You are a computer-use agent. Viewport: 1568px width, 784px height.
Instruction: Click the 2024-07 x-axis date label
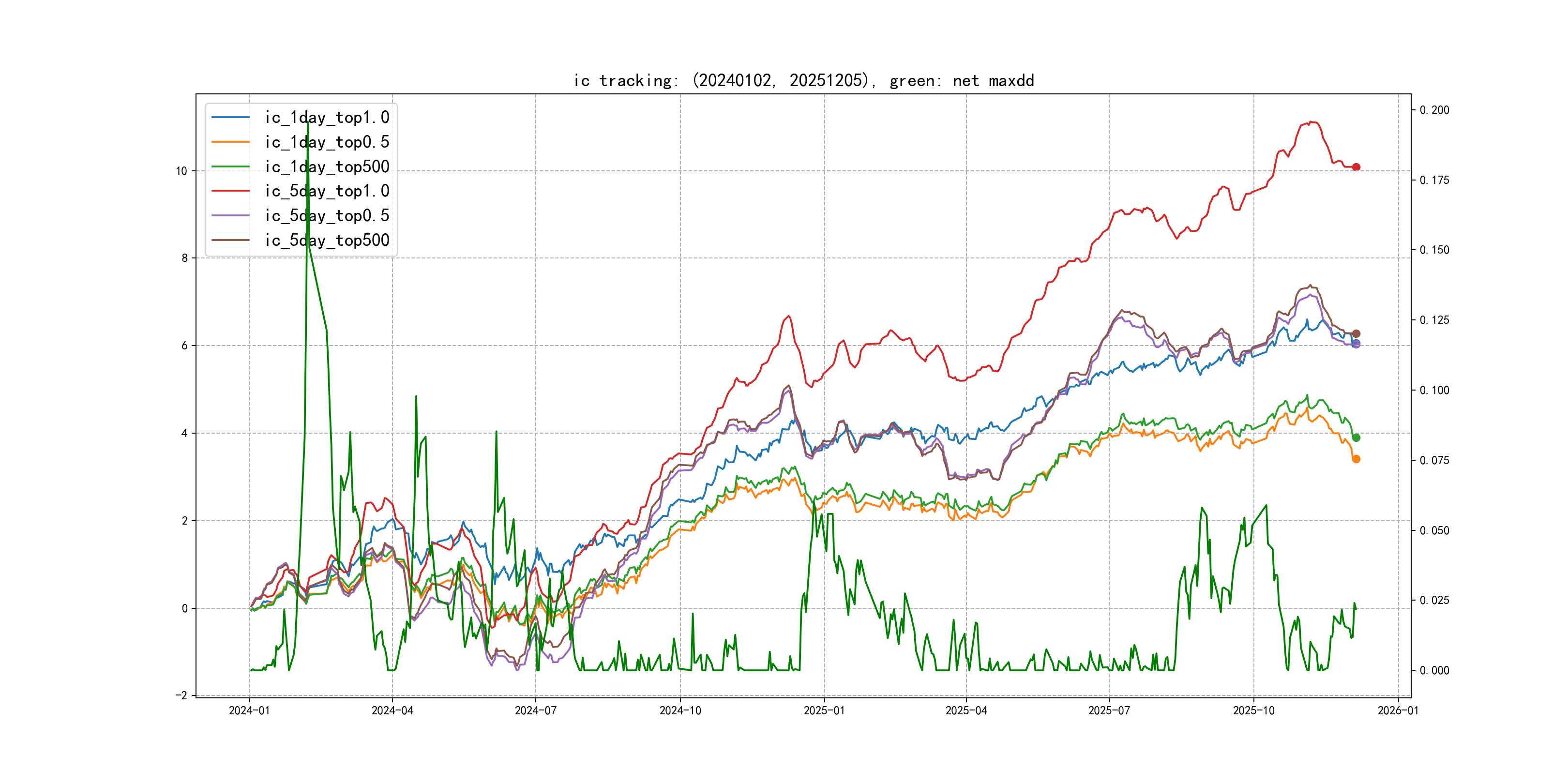(x=536, y=710)
